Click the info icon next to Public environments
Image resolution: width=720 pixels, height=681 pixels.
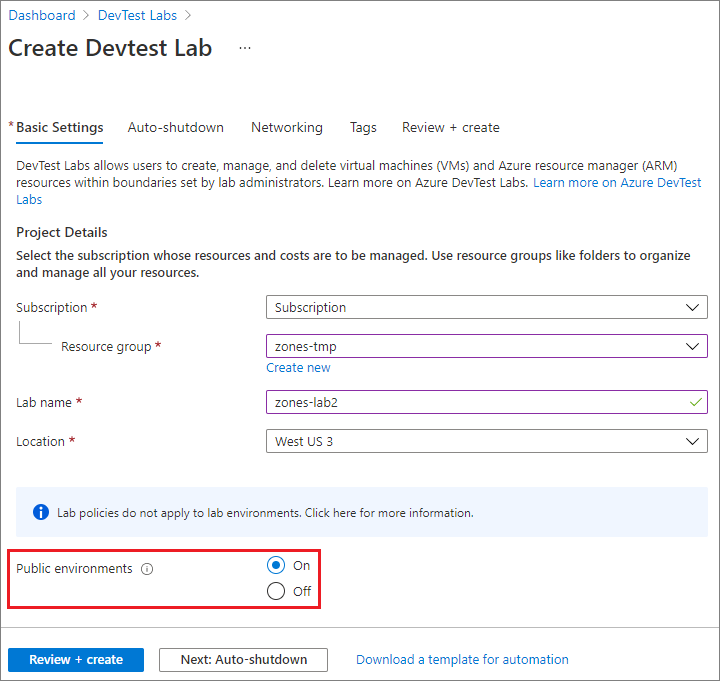coord(147,569)
